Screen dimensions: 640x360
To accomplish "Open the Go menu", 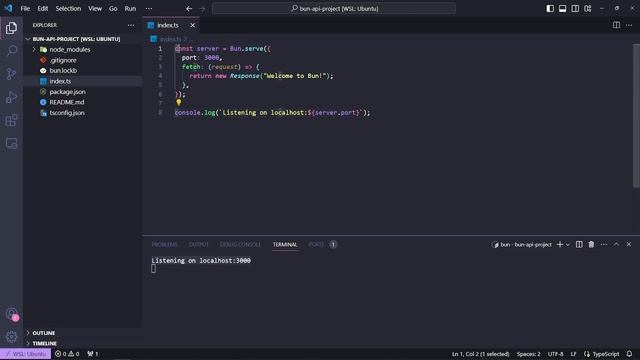I will click(113, 8).
